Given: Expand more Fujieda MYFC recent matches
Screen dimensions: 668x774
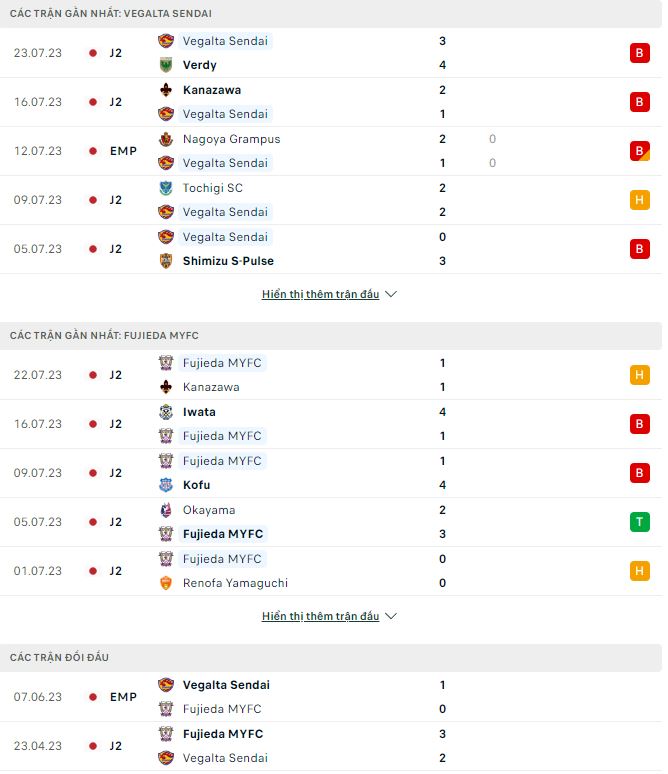Looking at the screenshot, I should click(x=321, y=617).
